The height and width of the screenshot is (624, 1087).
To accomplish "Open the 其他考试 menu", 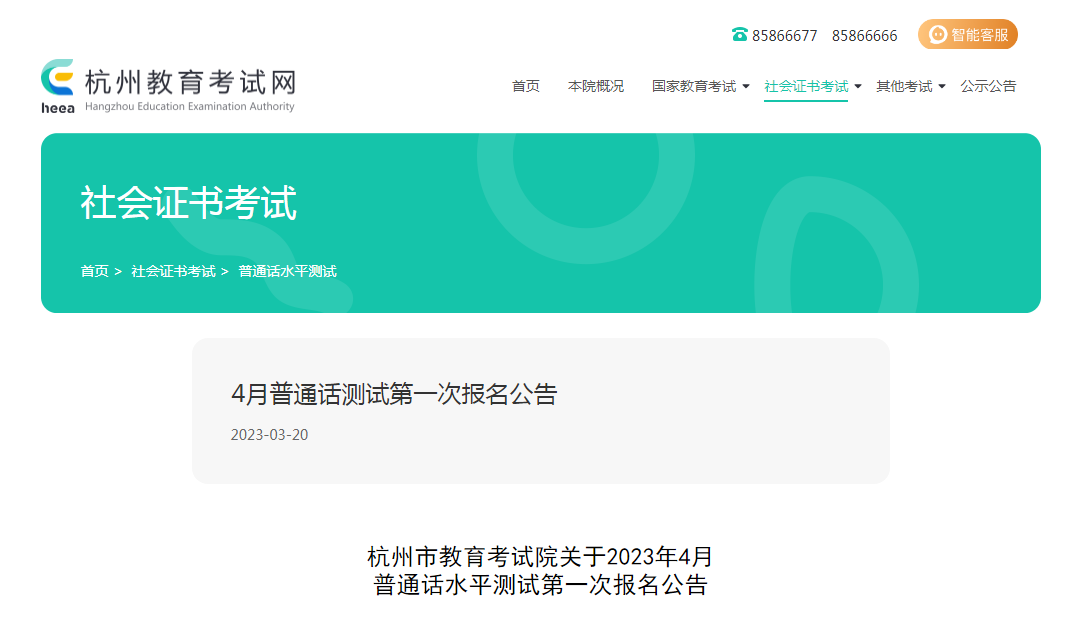I will 904,86.
